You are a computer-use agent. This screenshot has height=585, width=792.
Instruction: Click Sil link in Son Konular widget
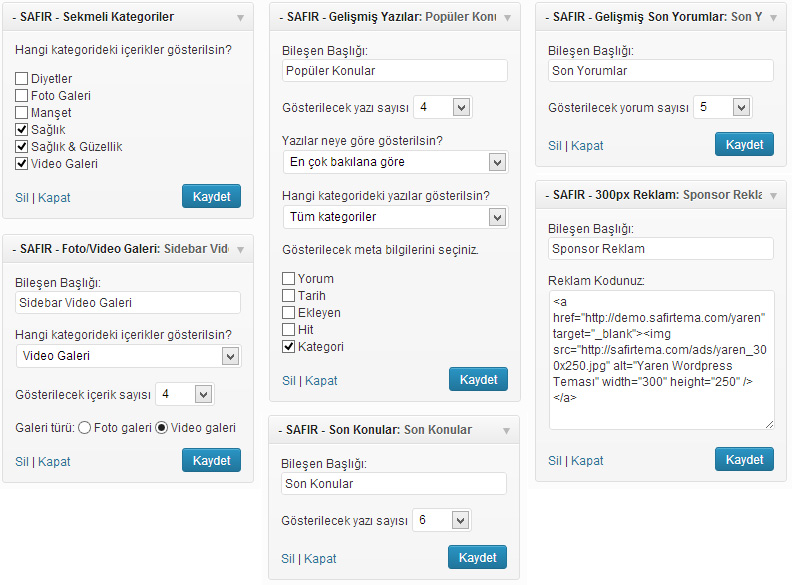pos(288,559)
